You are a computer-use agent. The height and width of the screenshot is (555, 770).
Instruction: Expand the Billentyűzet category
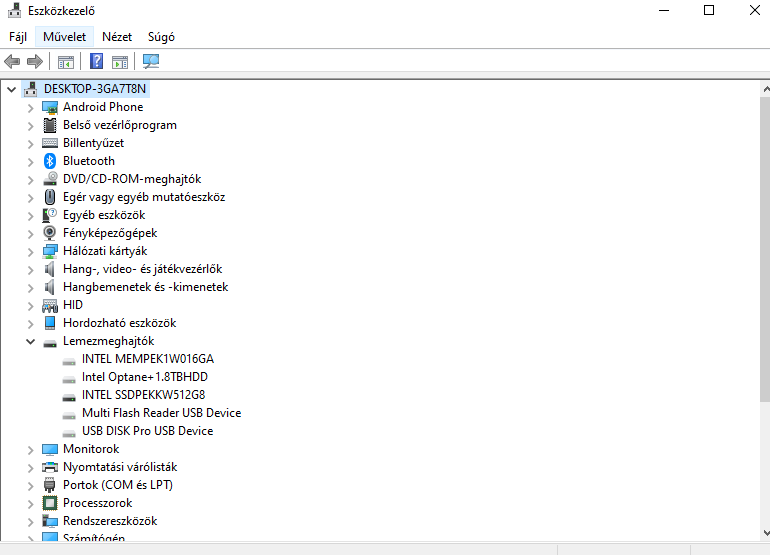pyautogui.click(x=30, y=143)
